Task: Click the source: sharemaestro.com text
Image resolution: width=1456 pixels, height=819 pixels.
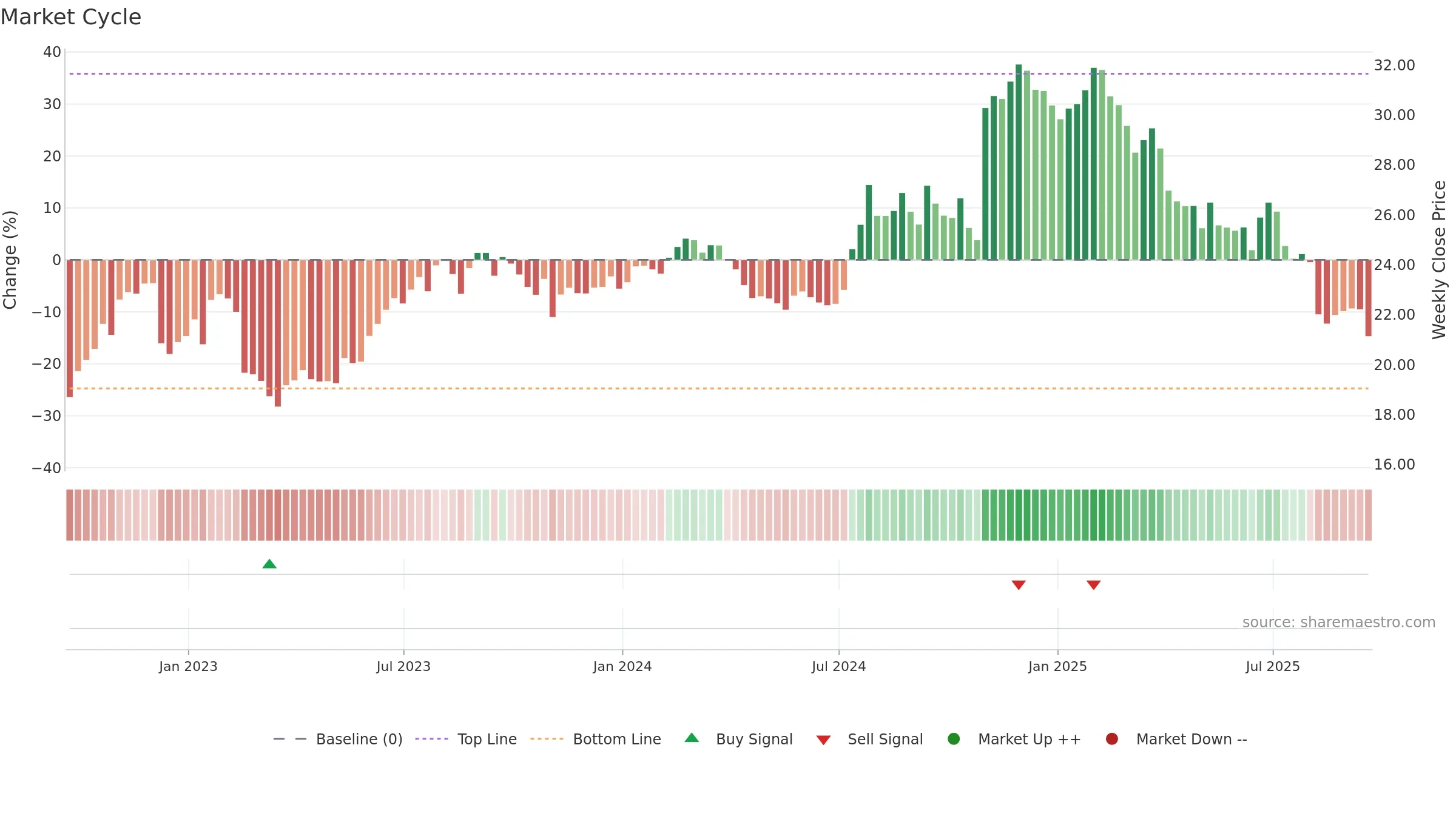Action: coord(1339,622)
